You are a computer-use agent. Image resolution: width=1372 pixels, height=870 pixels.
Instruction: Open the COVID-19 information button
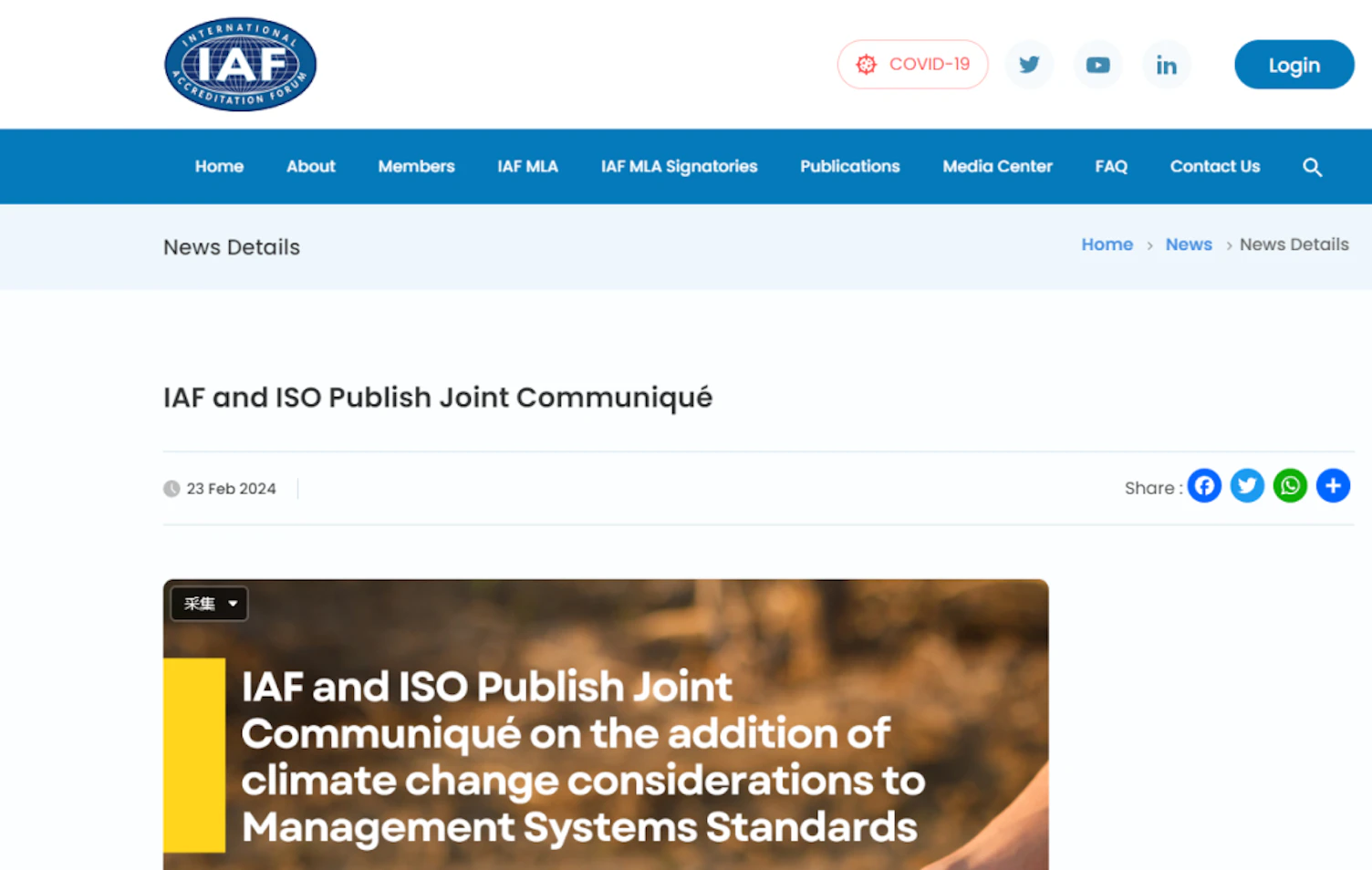912,64
